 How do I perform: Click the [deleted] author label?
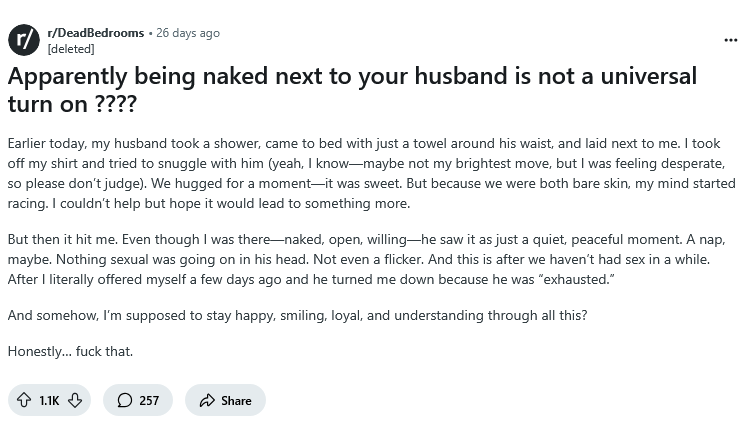click(71, 49)
